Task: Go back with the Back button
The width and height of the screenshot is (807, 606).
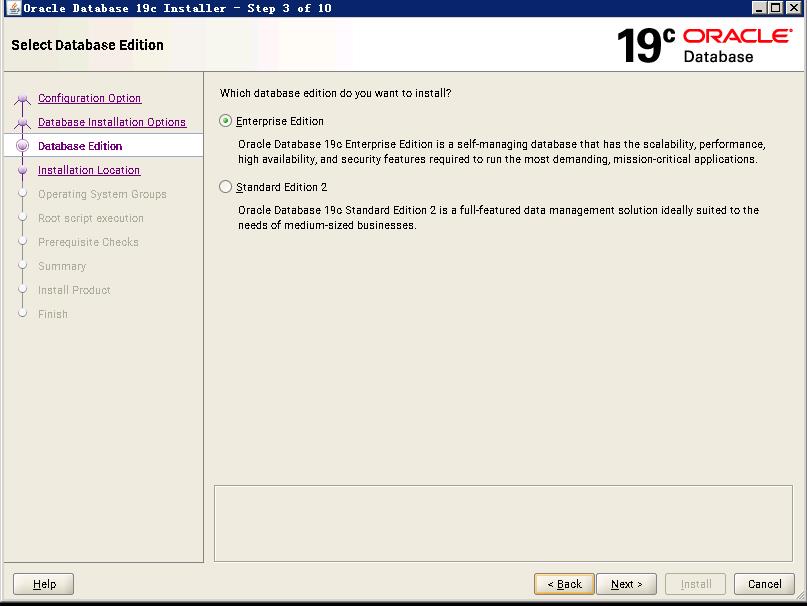Action: tap(564, 584)
